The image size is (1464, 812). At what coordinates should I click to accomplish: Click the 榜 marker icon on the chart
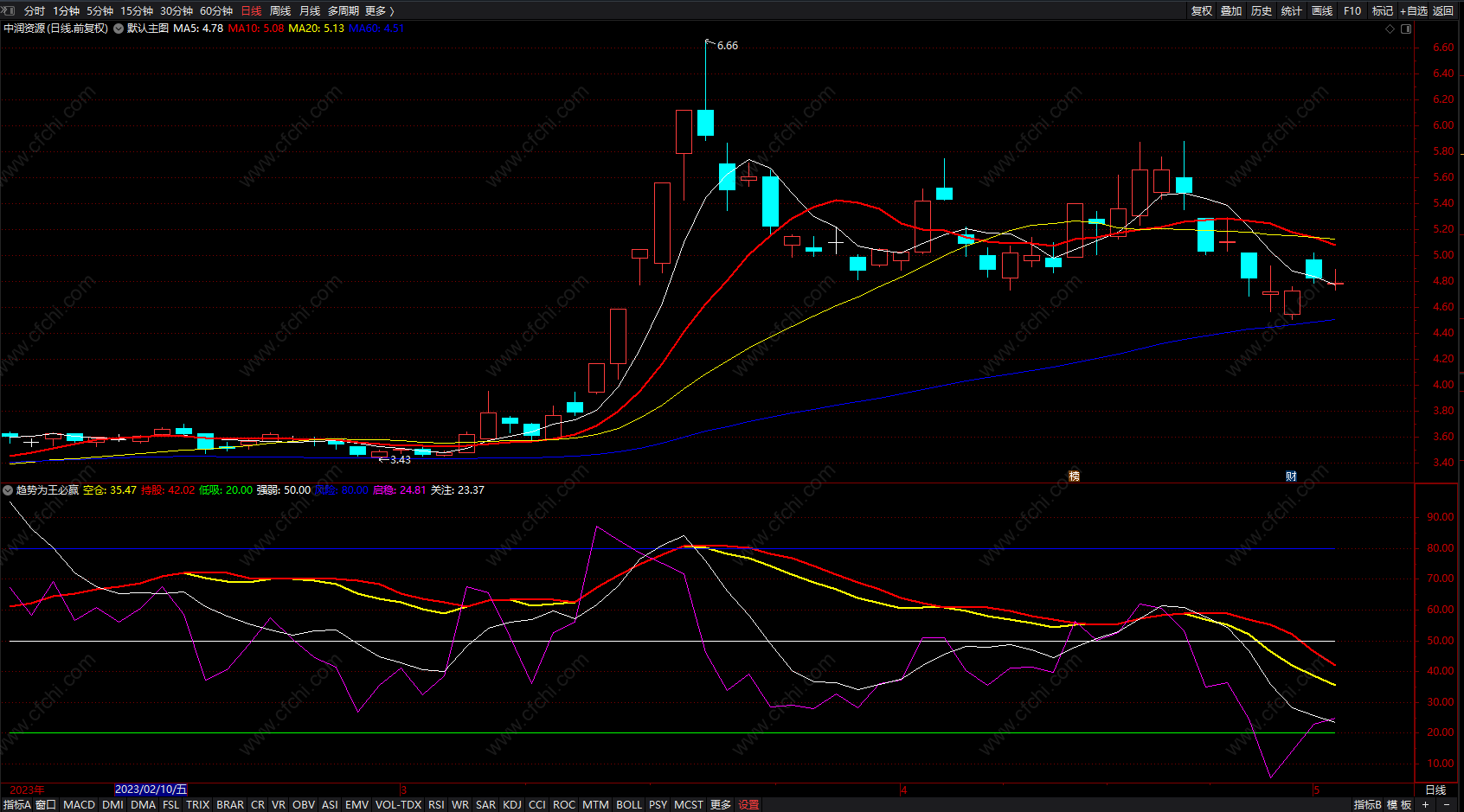pyautogui.click(x=1074, y=476)
